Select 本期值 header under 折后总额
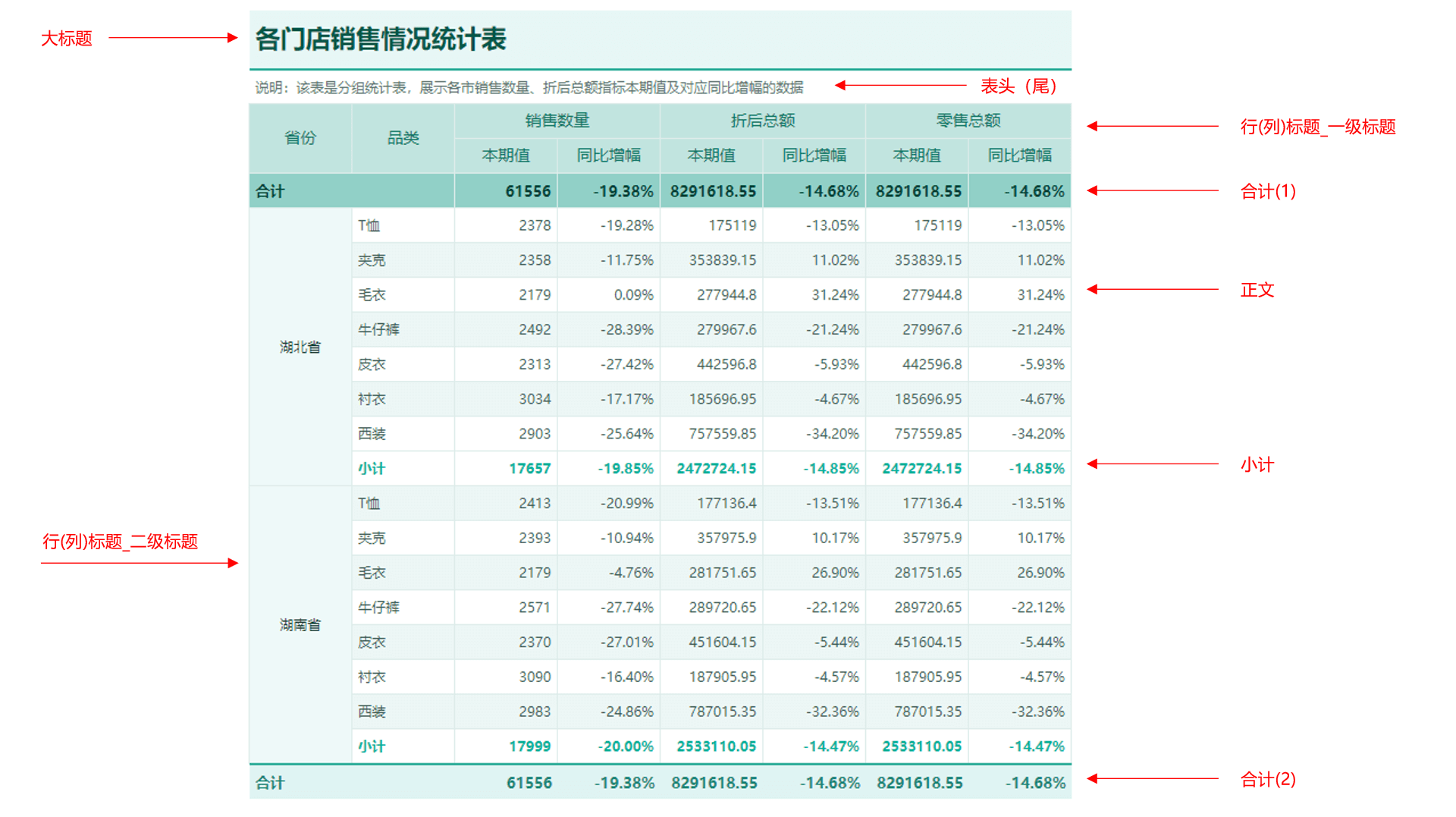This screenshot has width=1456, height=817. [711, 156]
